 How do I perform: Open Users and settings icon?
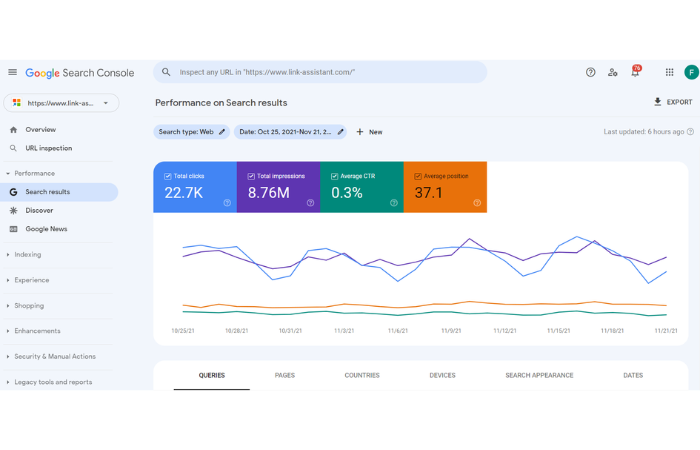[612, 72]
